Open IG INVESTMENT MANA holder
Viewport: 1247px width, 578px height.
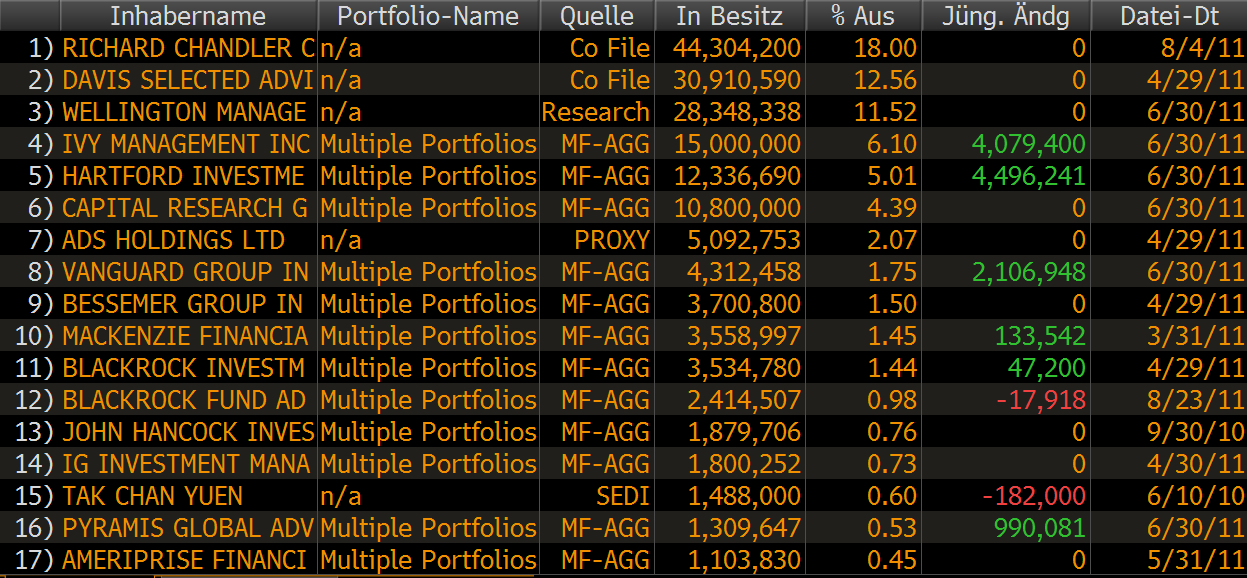[186, 464]
